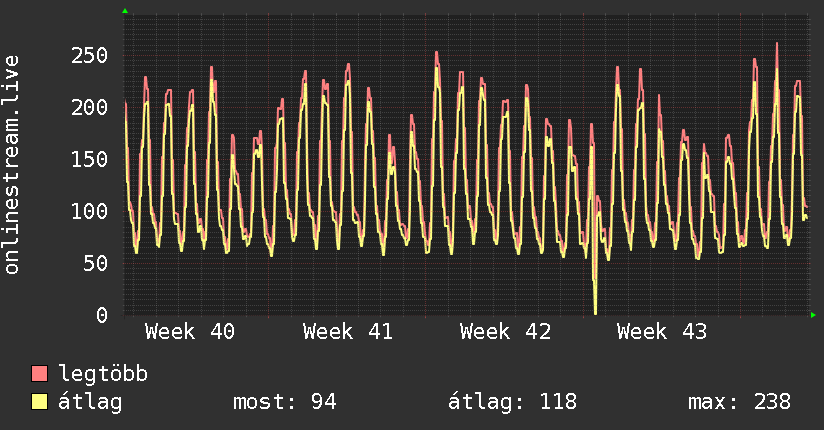Screen dimensions: 824x430
Task: Click the pink legtöbb legend swatch
Action: (x=39, y=373)
